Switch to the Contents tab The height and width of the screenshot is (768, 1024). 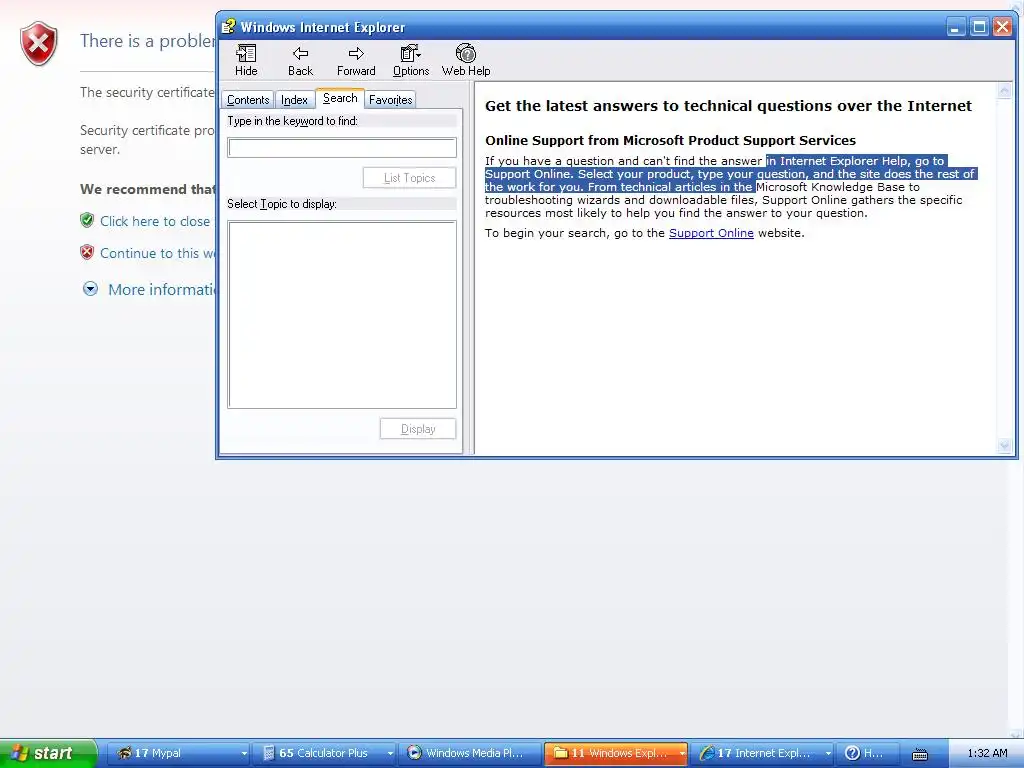248,100
